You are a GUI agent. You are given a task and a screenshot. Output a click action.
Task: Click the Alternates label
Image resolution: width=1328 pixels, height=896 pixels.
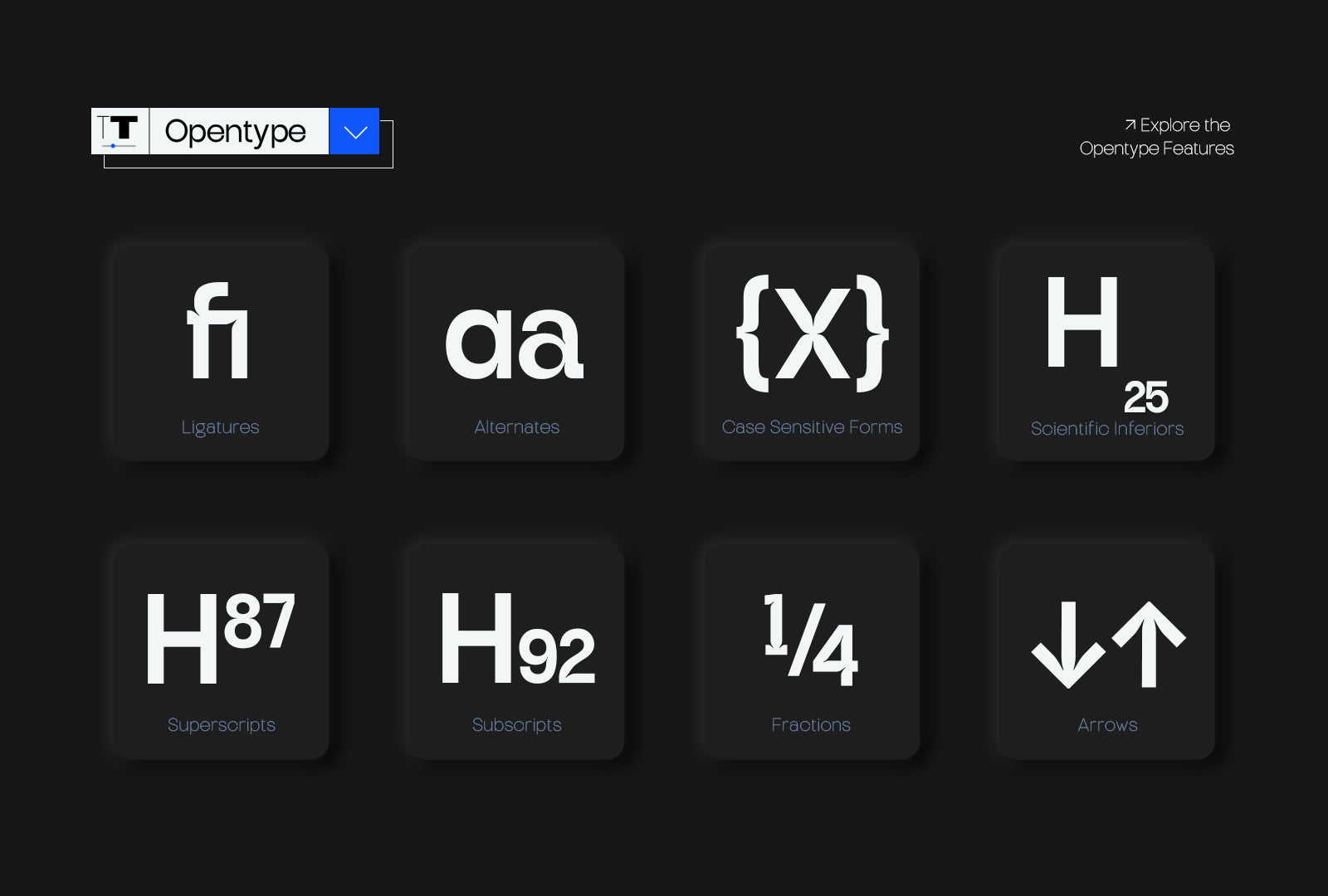[516, 427]
